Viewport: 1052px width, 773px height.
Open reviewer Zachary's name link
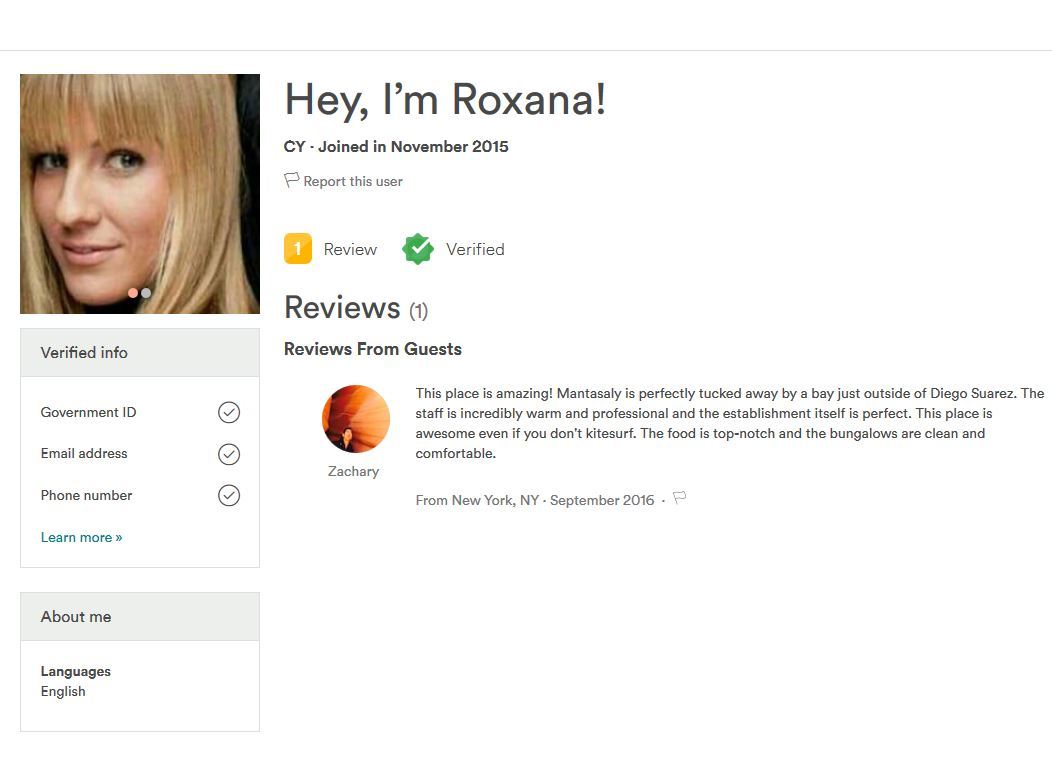click(354, 471)
